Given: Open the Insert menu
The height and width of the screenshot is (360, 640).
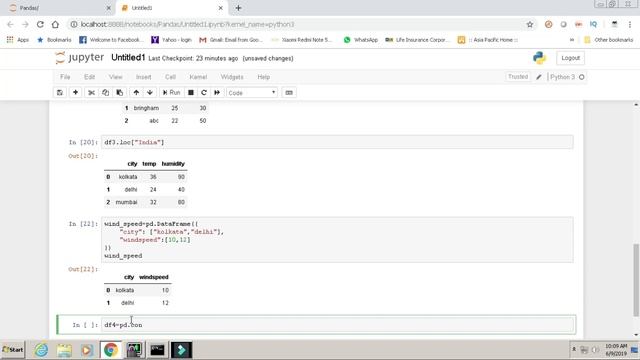Looking at the screenshot, I should pos(143,77).
